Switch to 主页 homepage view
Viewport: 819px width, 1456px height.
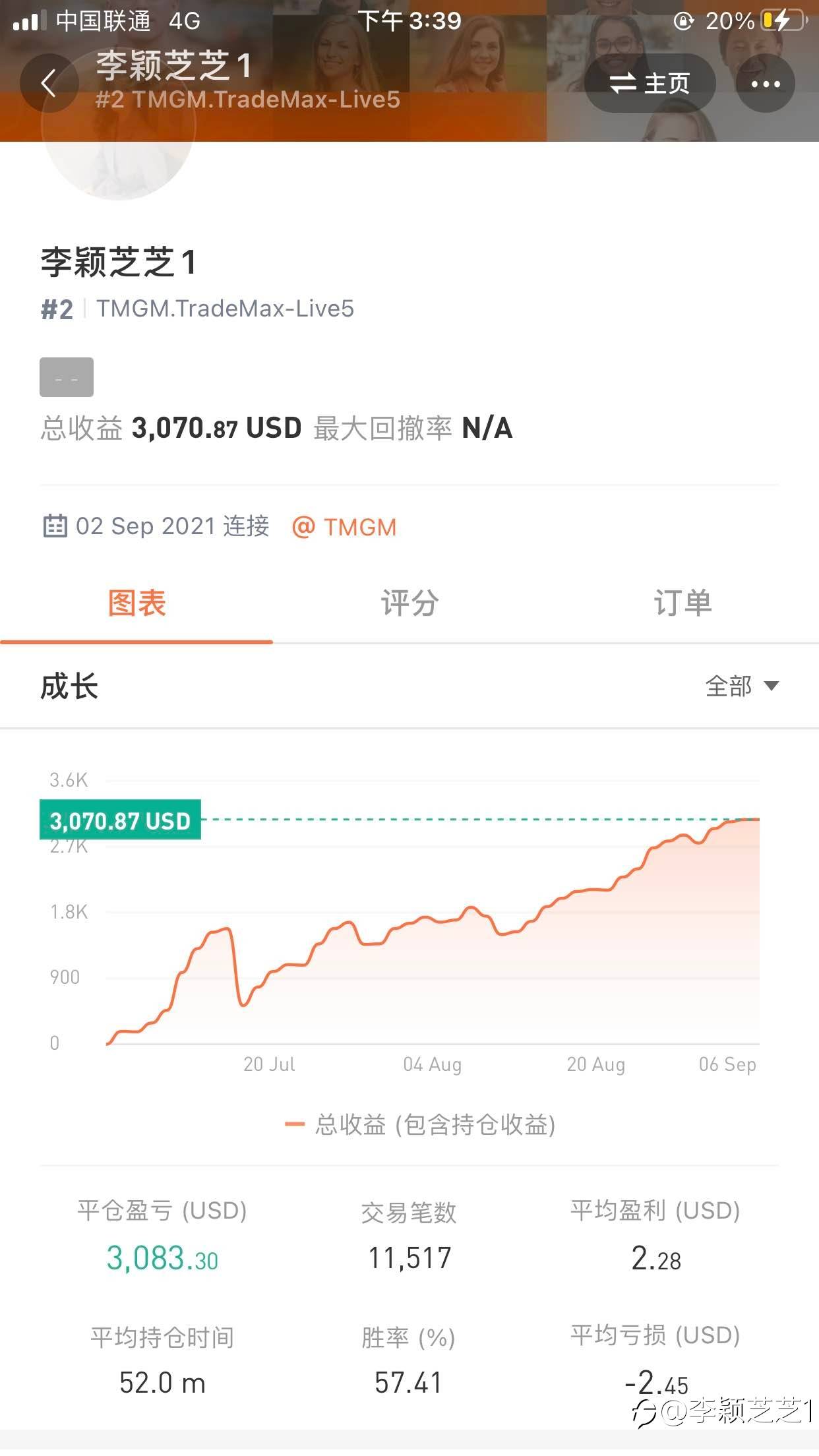click(x=650, y=84)
